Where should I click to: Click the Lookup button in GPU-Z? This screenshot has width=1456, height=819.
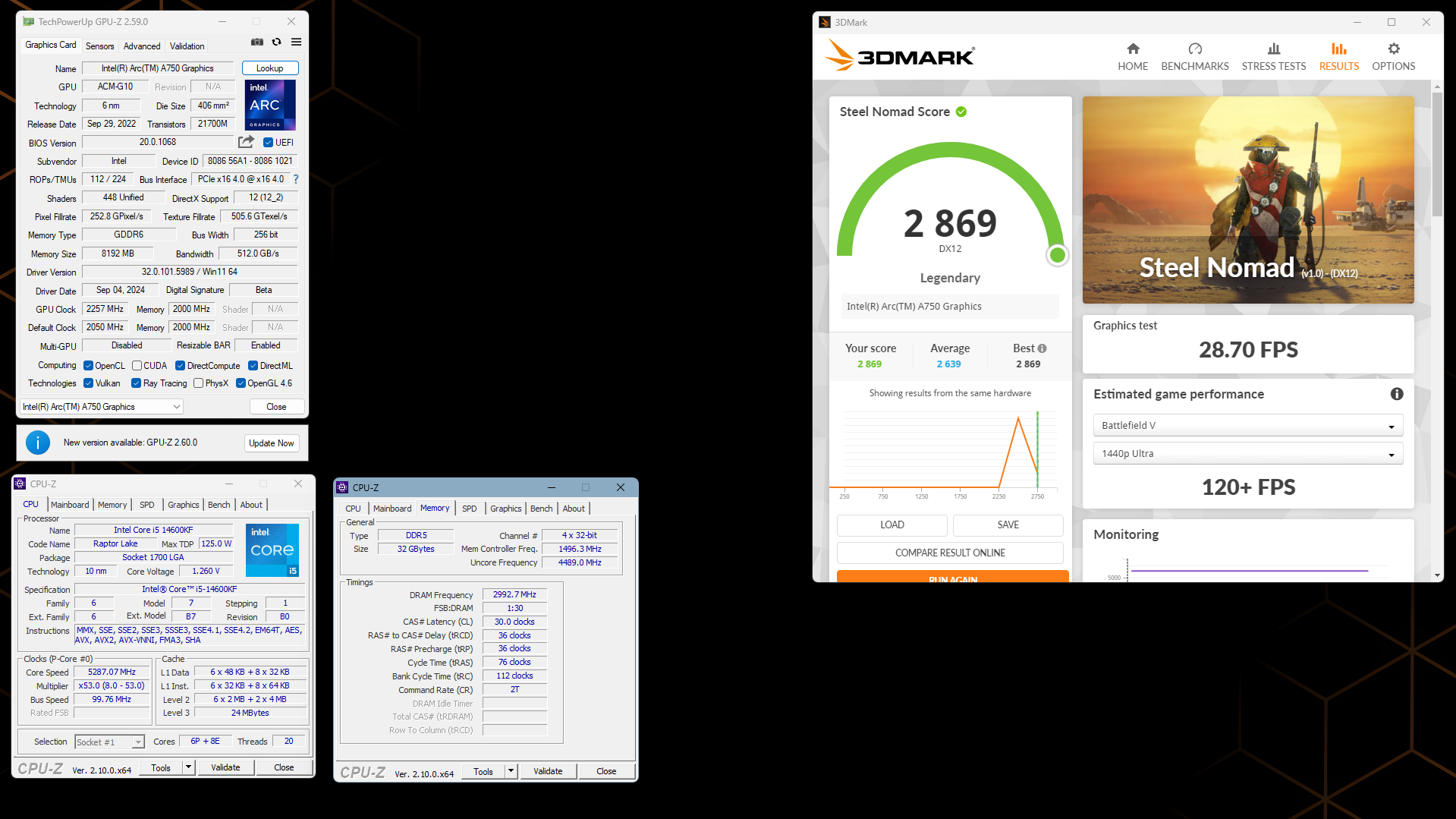tap(270, 68)
